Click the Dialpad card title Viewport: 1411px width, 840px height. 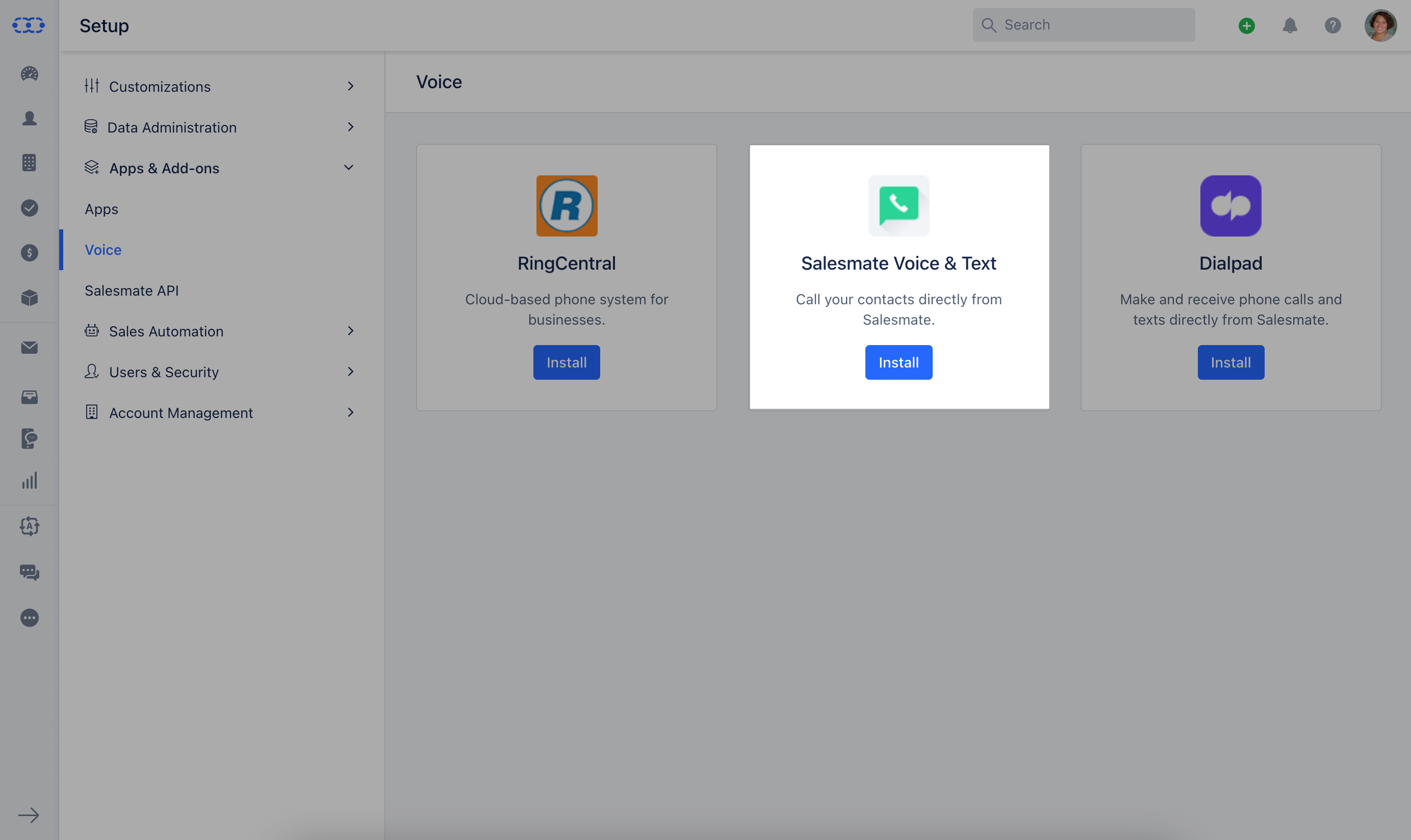1230,263
